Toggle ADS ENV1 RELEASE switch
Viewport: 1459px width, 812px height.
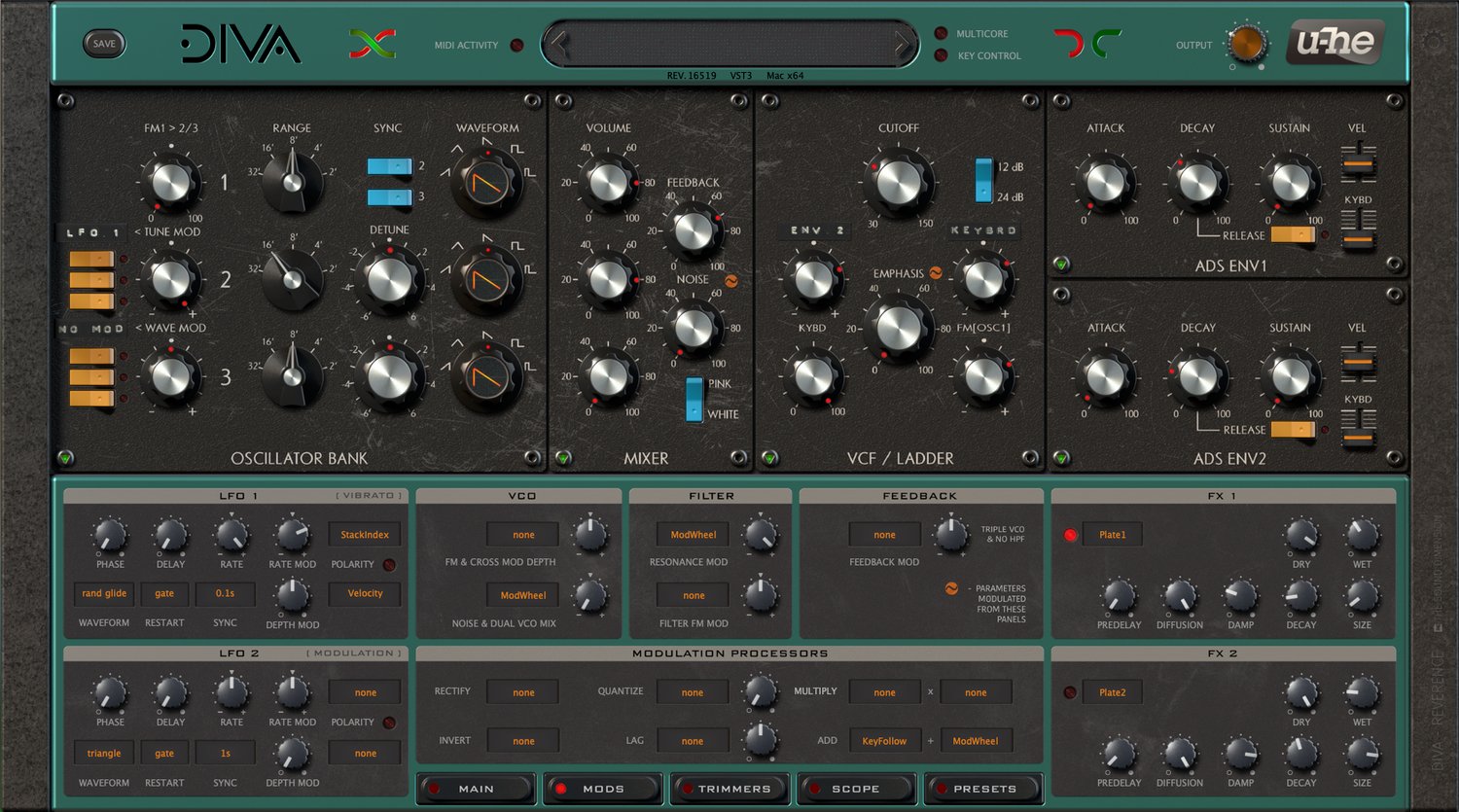[x=1293, y=234]
